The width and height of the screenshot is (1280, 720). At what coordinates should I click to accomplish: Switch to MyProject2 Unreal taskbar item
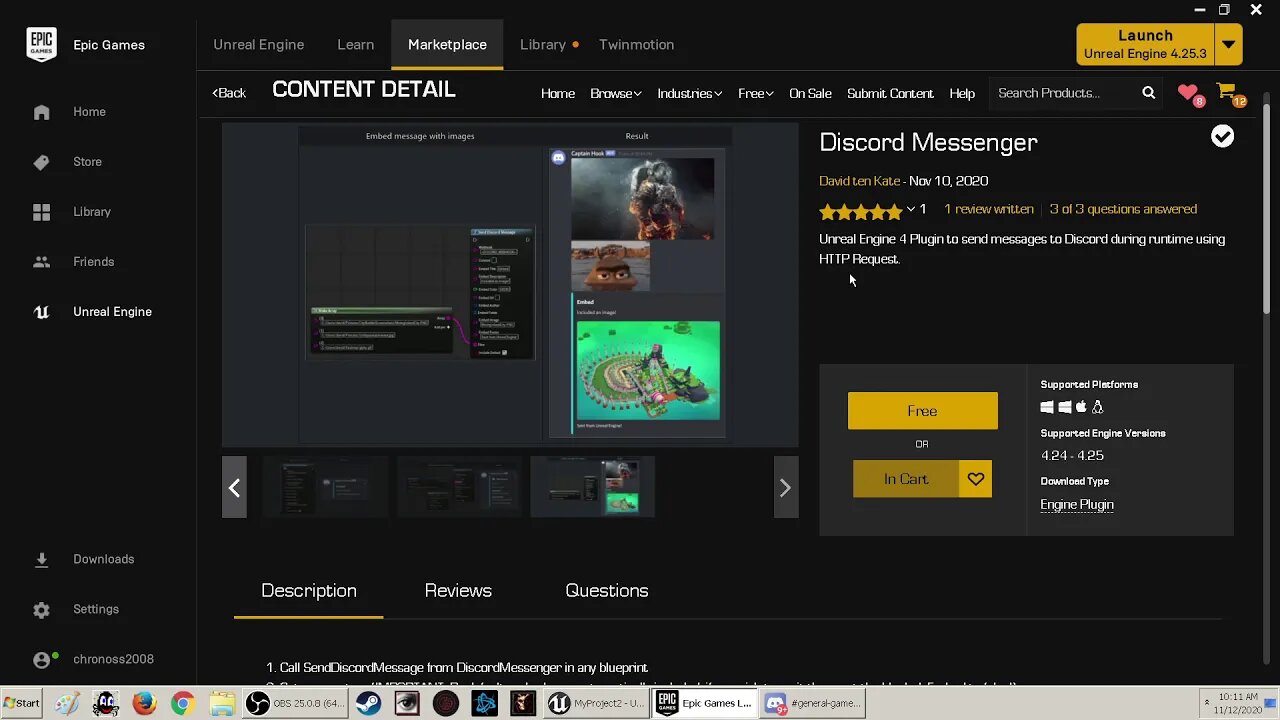coord(596,703)
